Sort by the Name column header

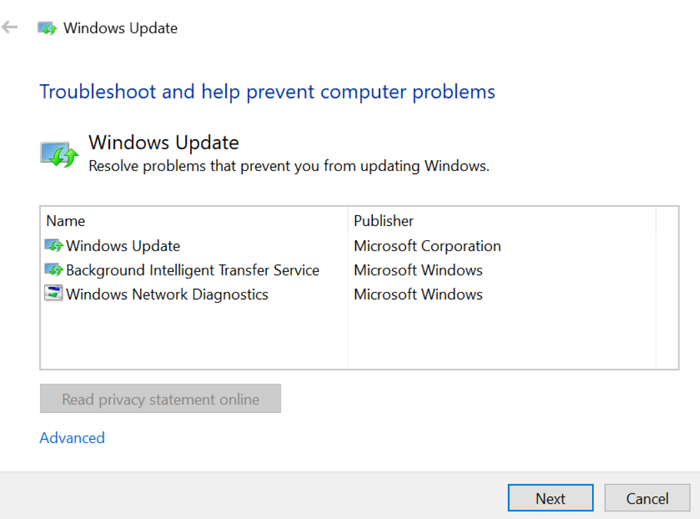(66, 220)
